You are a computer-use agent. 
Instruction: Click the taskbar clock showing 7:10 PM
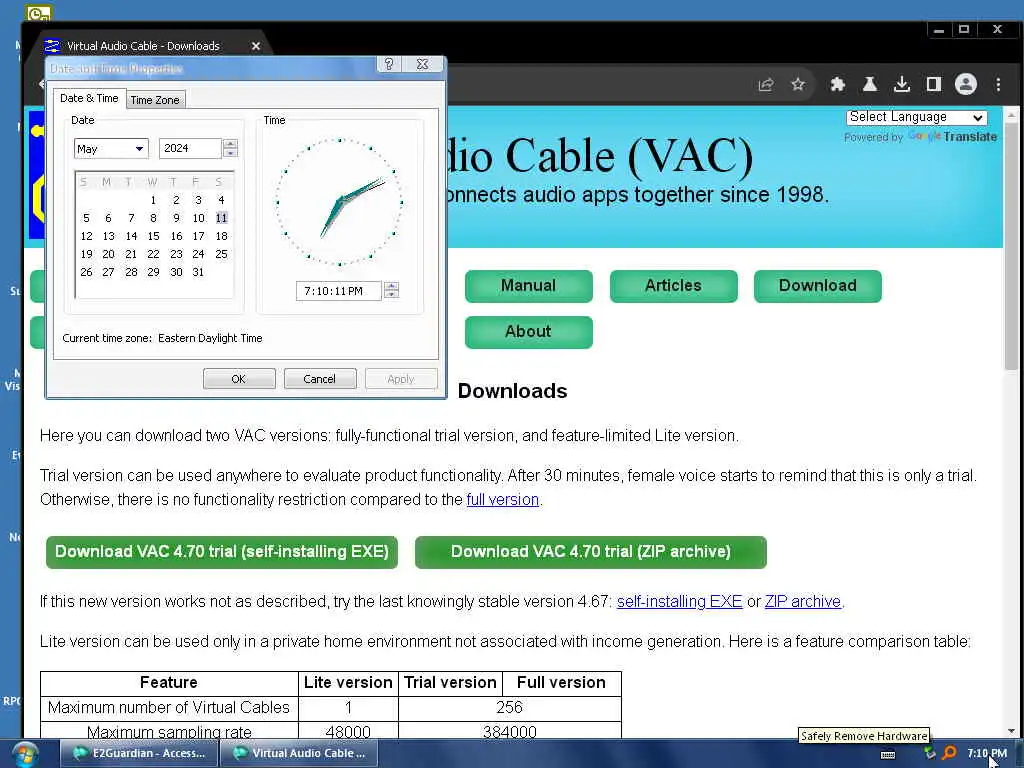987,753
